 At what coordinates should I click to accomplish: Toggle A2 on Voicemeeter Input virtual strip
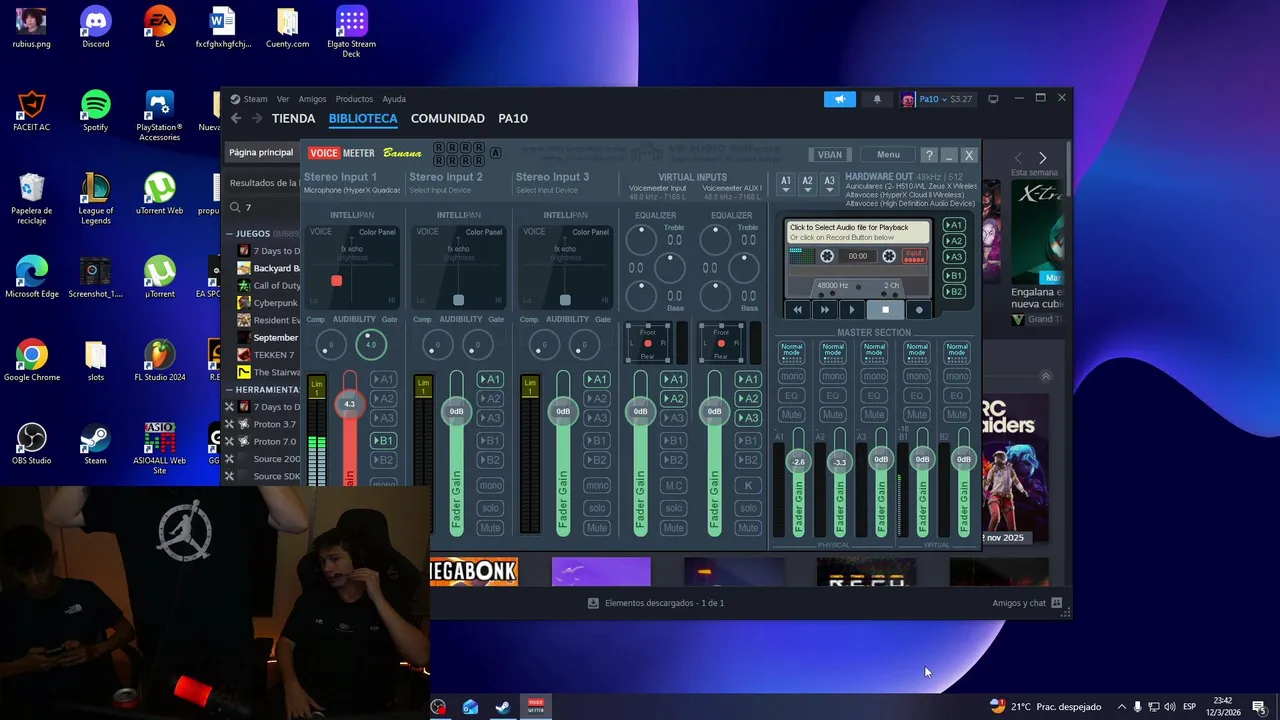click(674, 399)
